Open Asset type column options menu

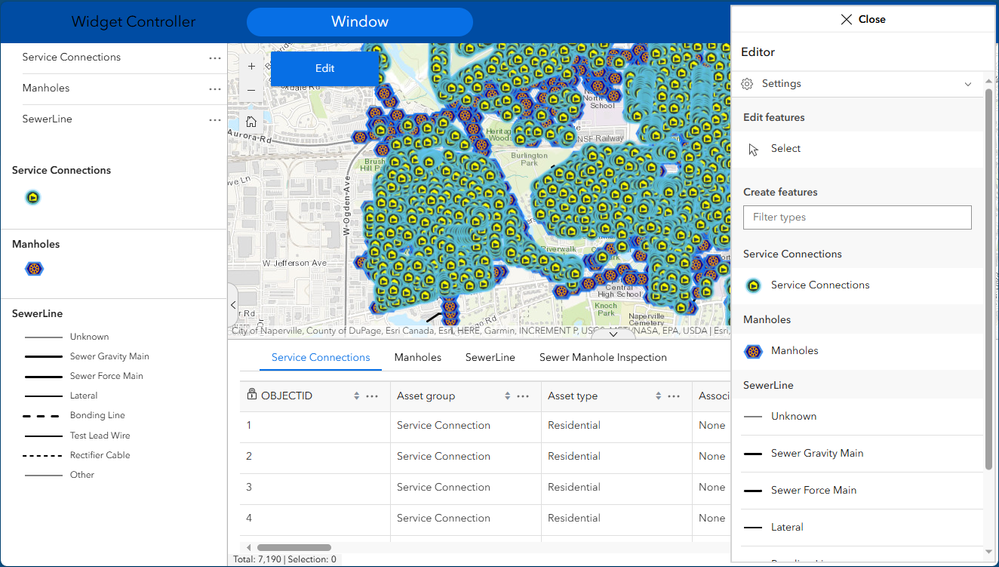pyautogui.click(x=674, y=396)
